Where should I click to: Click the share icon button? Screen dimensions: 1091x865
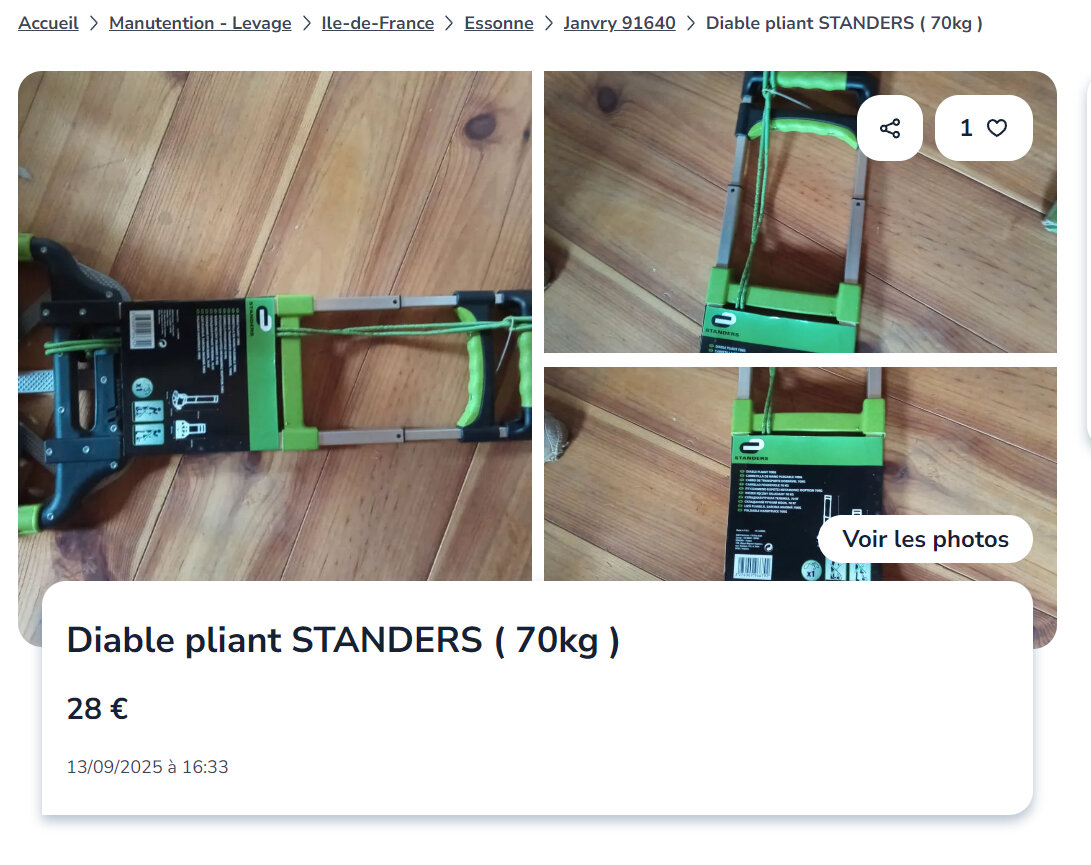[890, 128]
